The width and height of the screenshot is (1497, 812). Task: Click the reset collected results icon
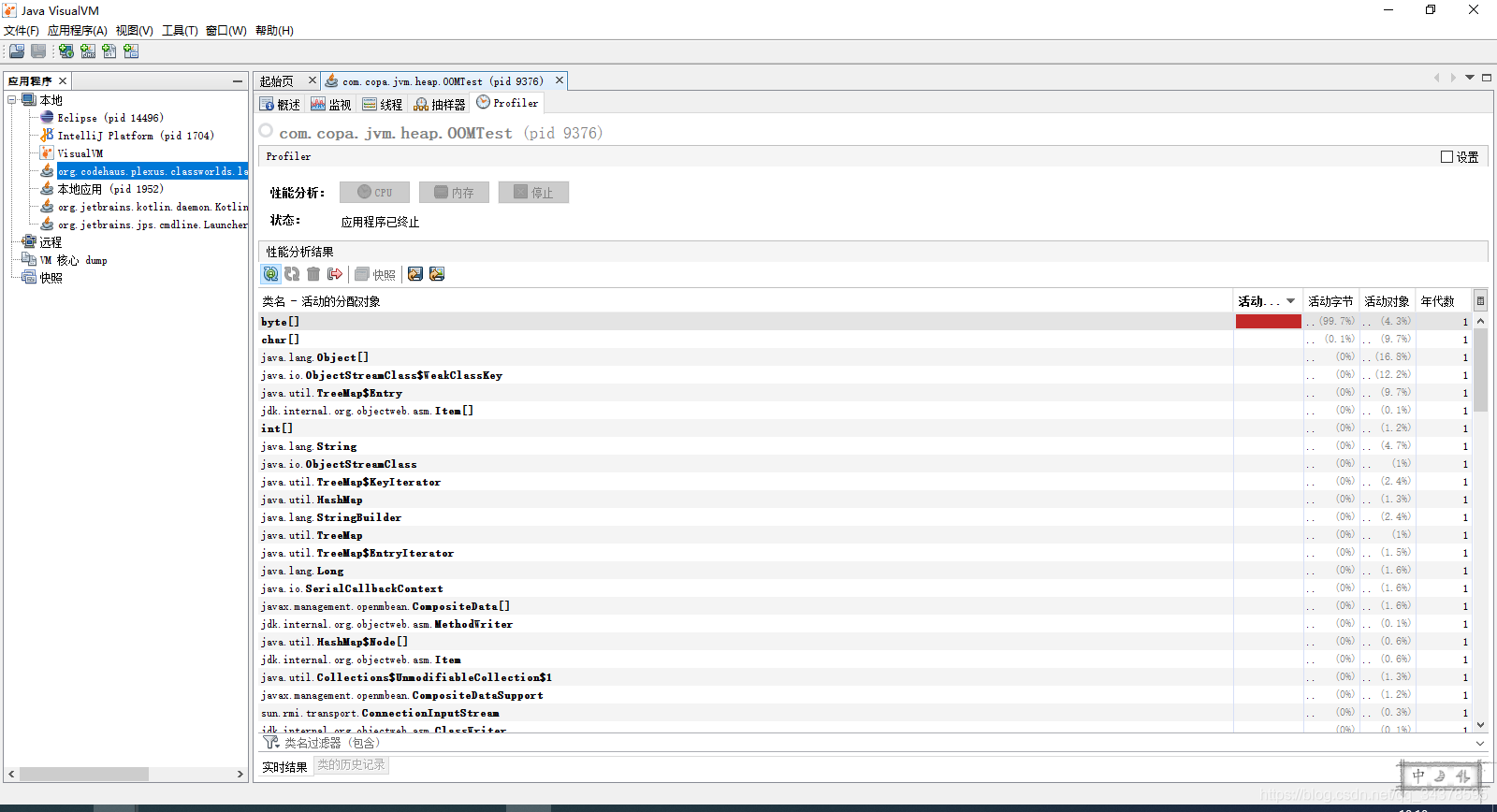tap(335, 274)
